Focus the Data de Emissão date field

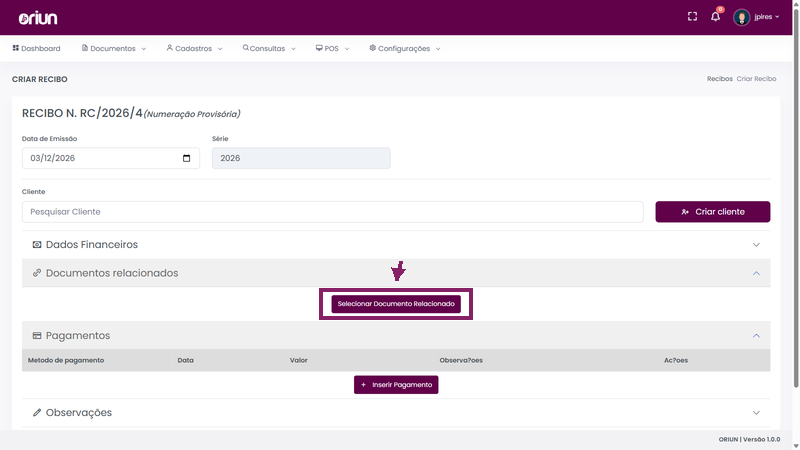pos(111,158)
